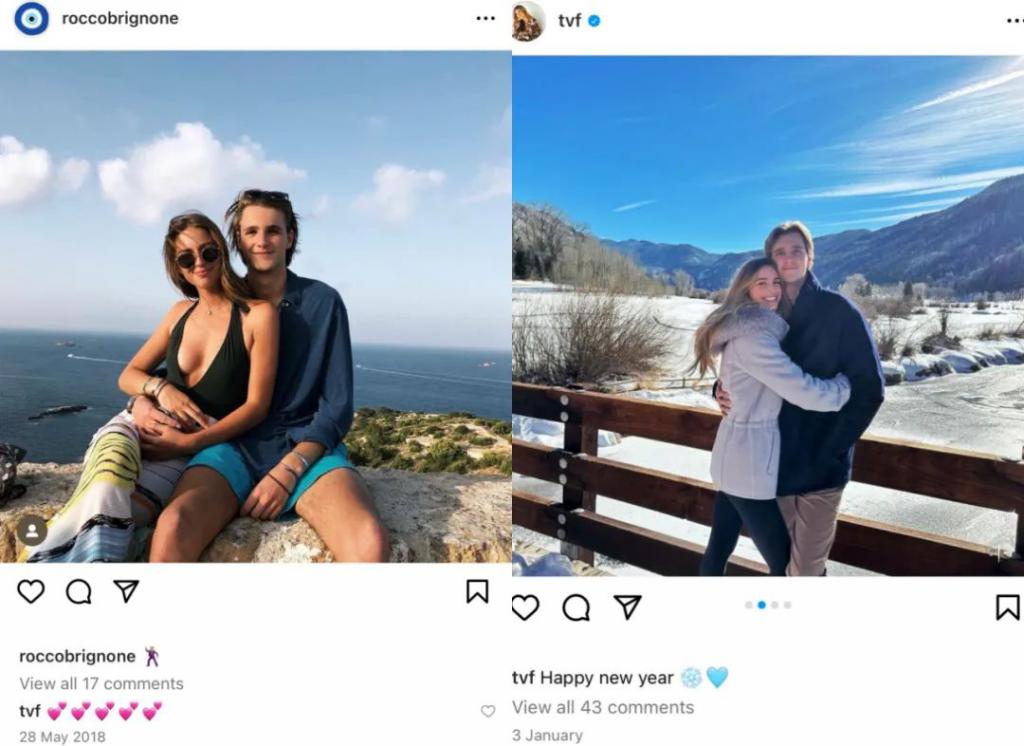
Task: Save tvf's snow photo post
Action: pyautogui.click(x=1007, y=607)
